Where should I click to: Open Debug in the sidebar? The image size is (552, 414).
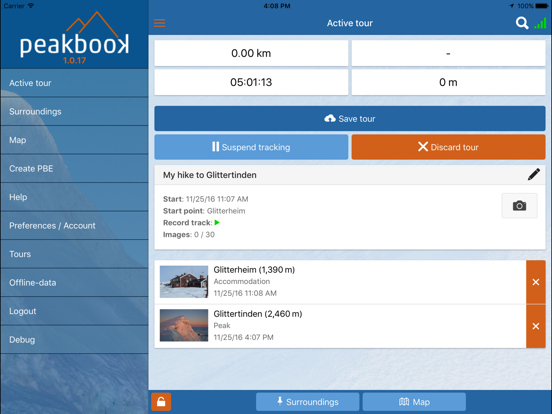coord(74,340)
